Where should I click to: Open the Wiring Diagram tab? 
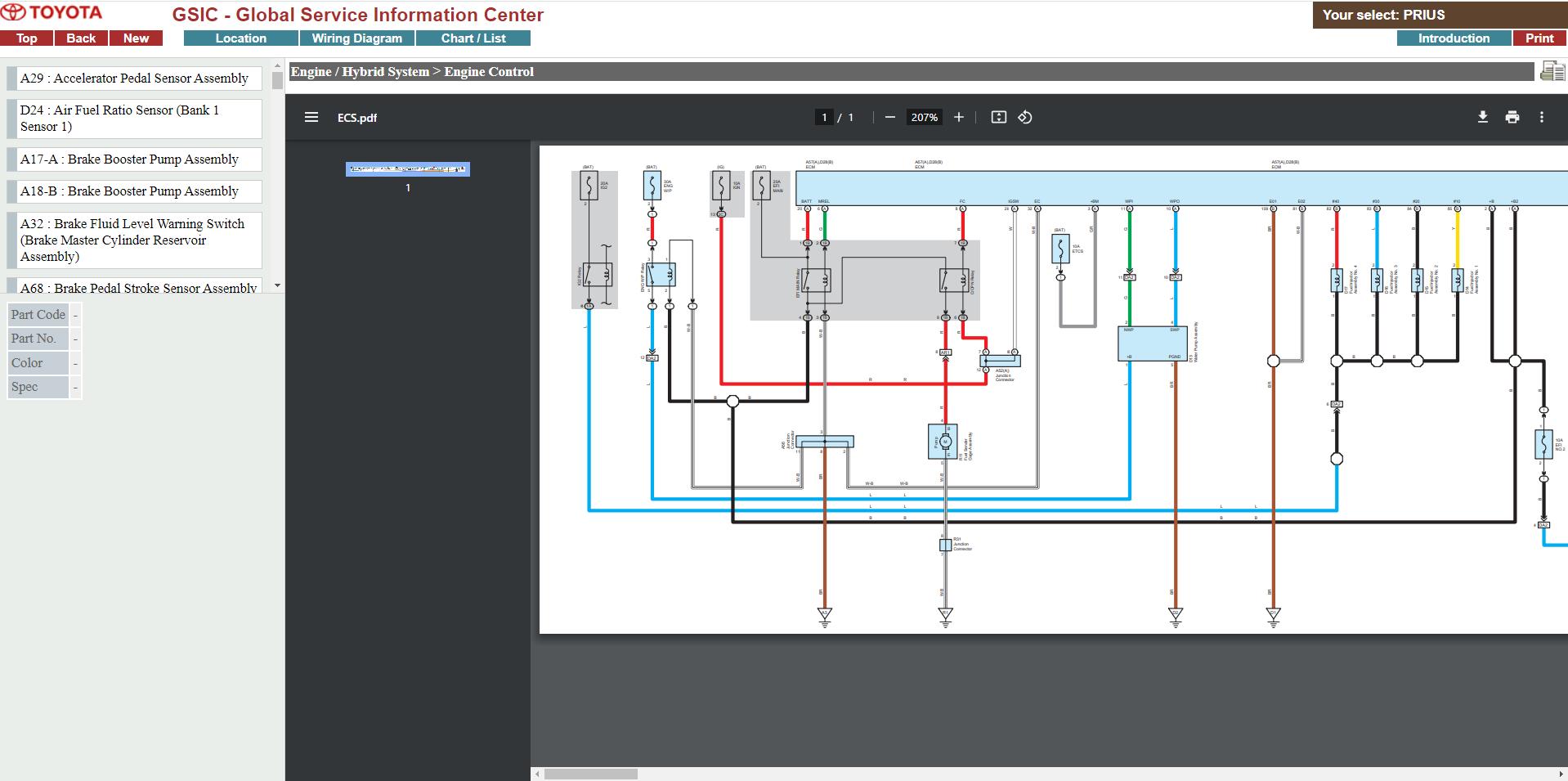click(x=357, y=38)
